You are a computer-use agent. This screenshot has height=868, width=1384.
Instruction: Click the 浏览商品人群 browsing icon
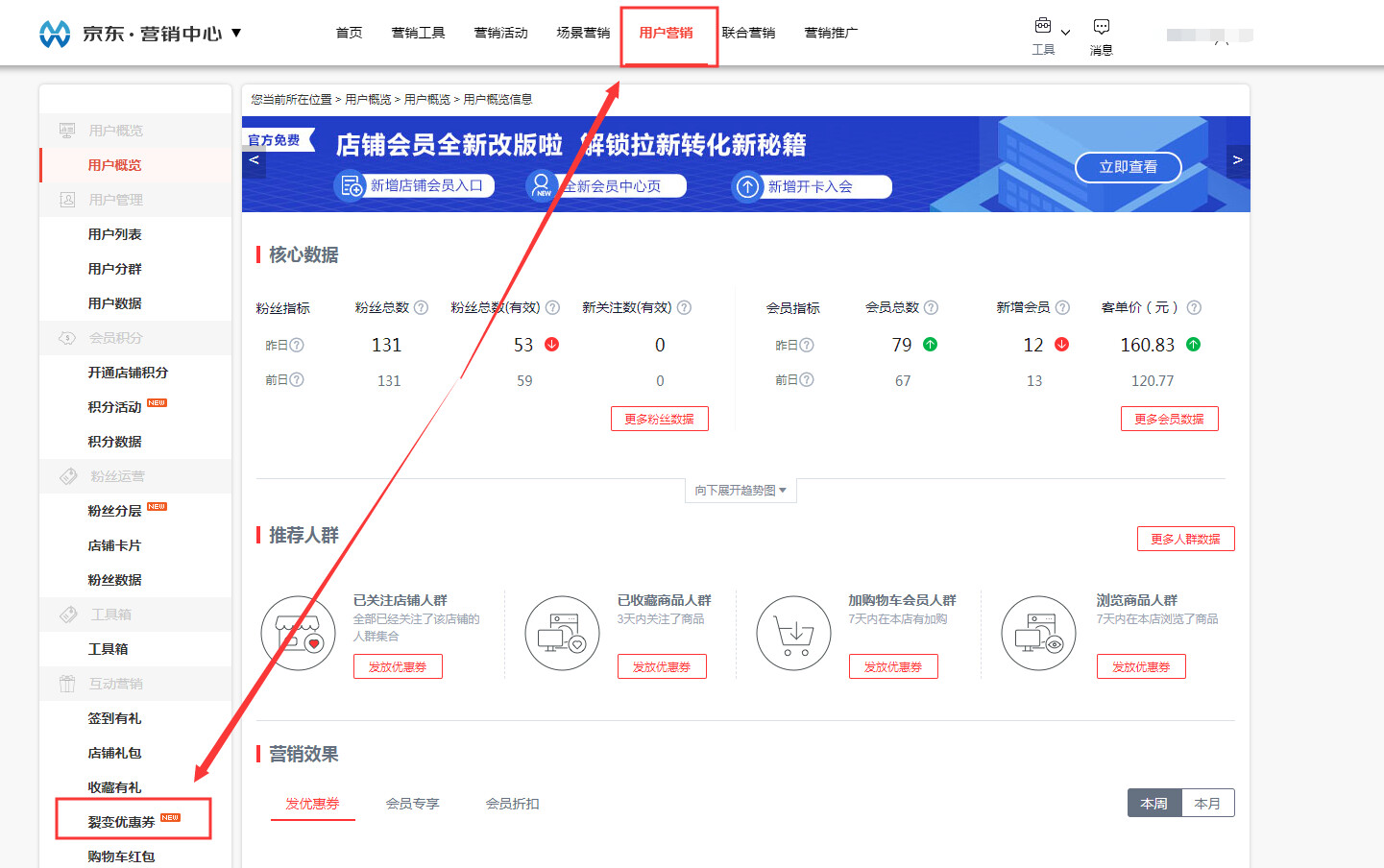coord(1039,634)
